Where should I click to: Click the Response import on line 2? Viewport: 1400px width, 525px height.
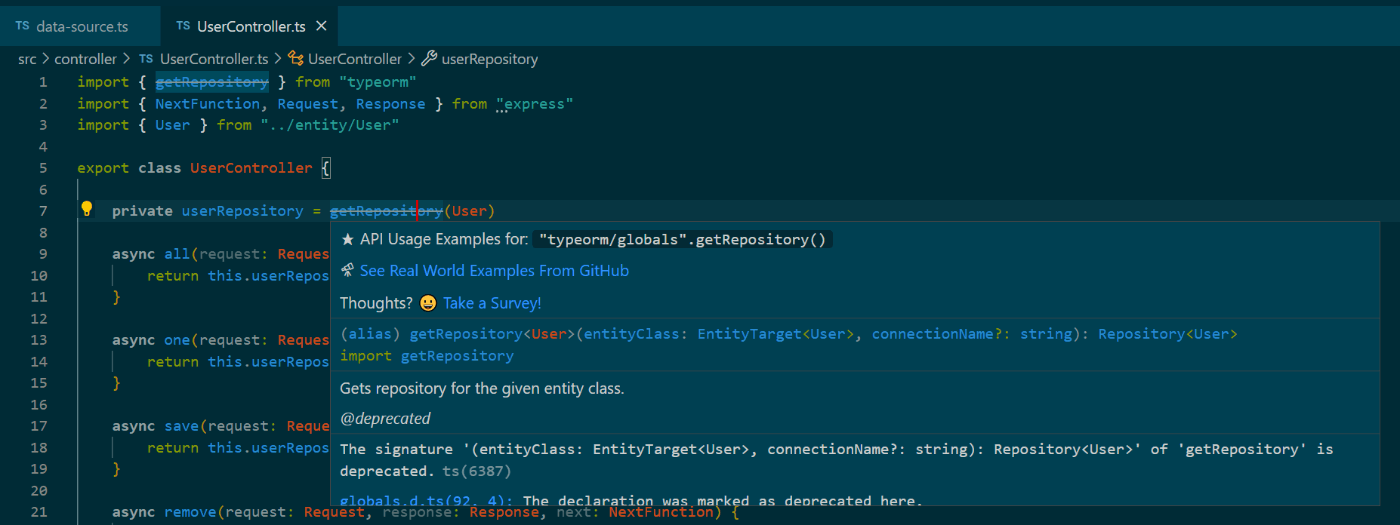(x=390, y=104)
